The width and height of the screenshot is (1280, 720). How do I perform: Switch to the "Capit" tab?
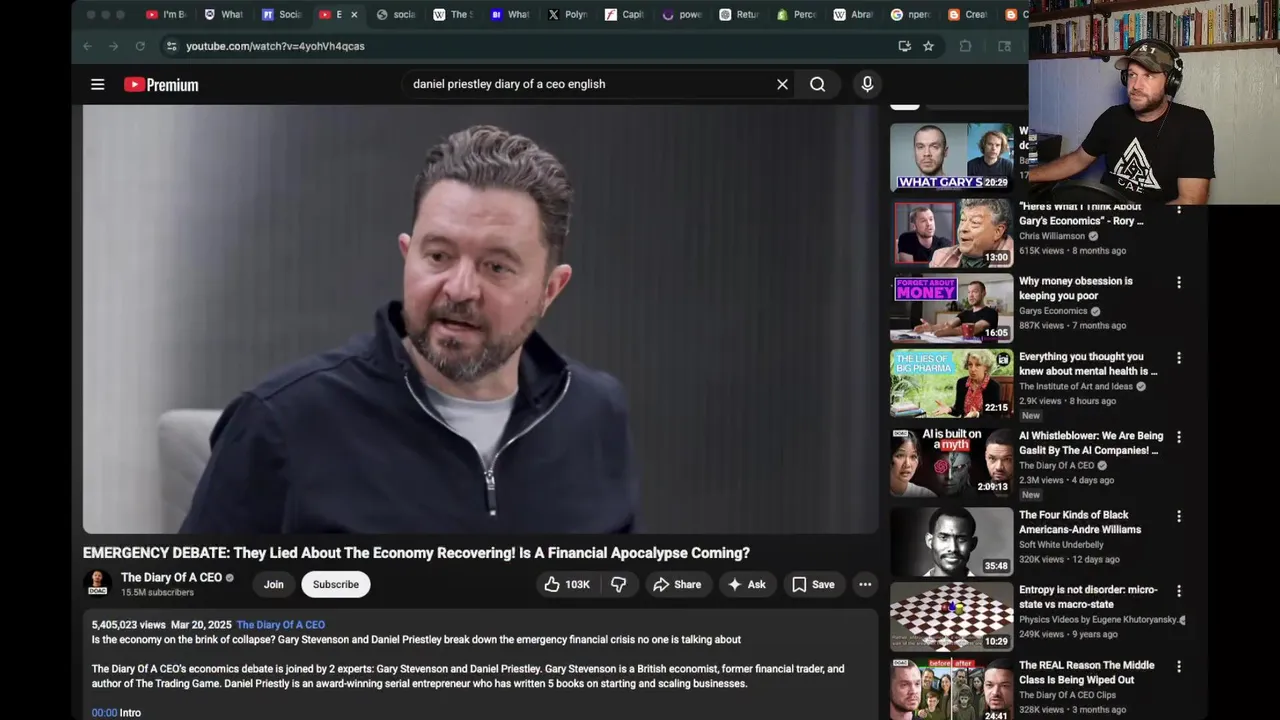[625, 15]
